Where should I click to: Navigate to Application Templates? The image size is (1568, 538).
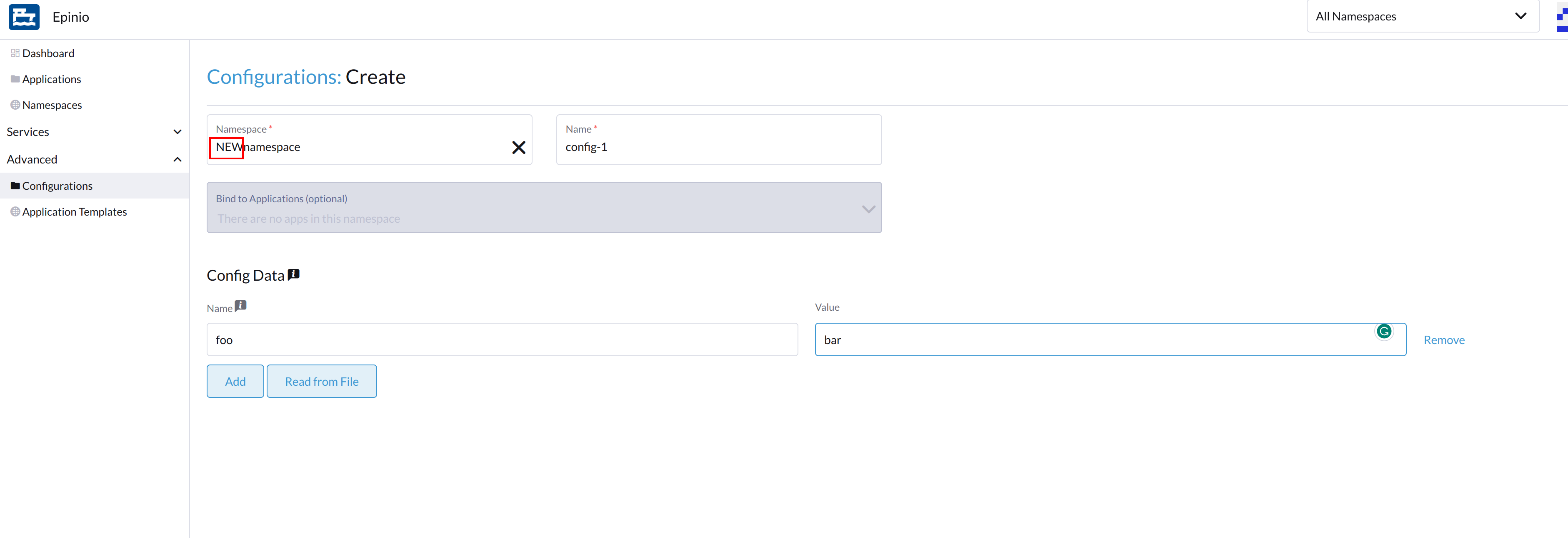coord(74,211)
